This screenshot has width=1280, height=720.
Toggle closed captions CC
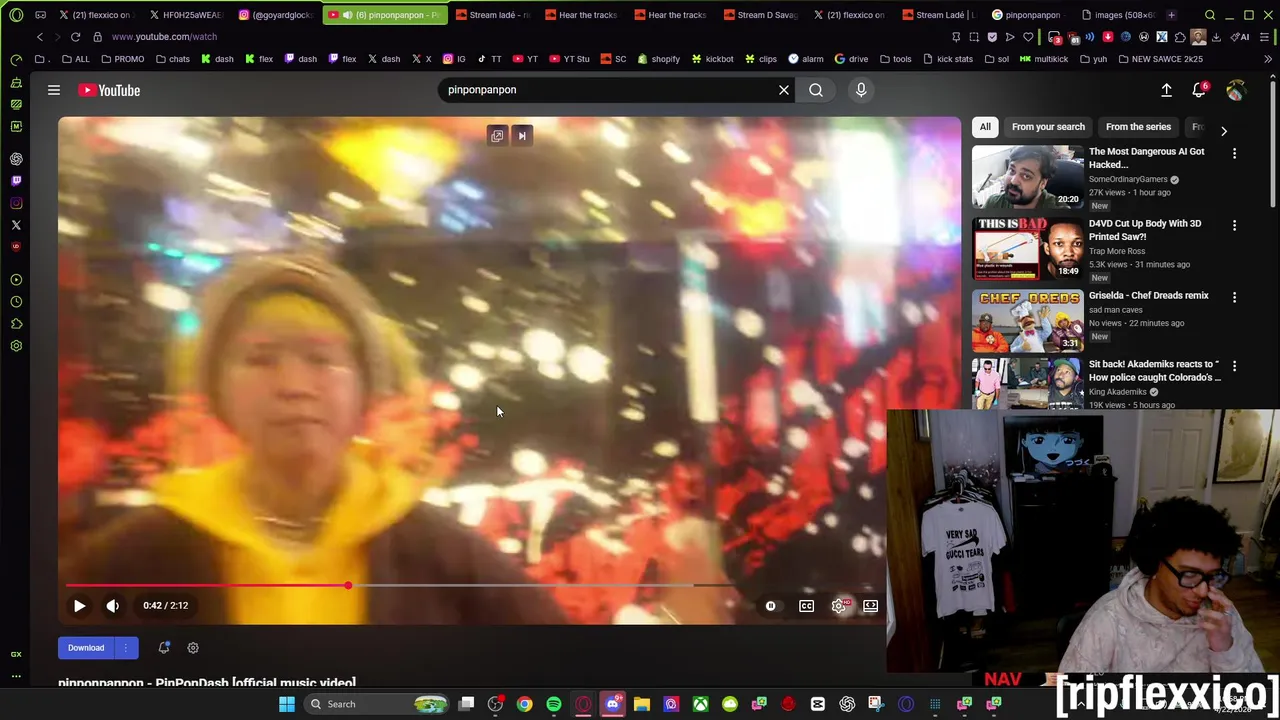[806, 605]
